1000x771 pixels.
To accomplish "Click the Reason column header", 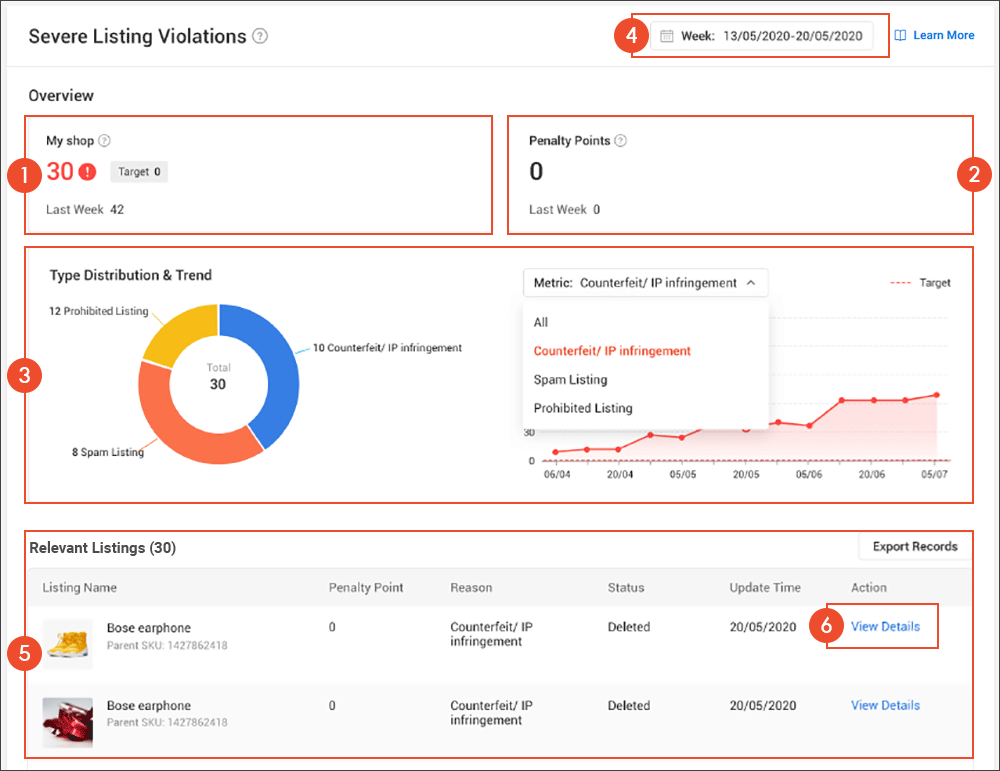I will pos(471,587).
